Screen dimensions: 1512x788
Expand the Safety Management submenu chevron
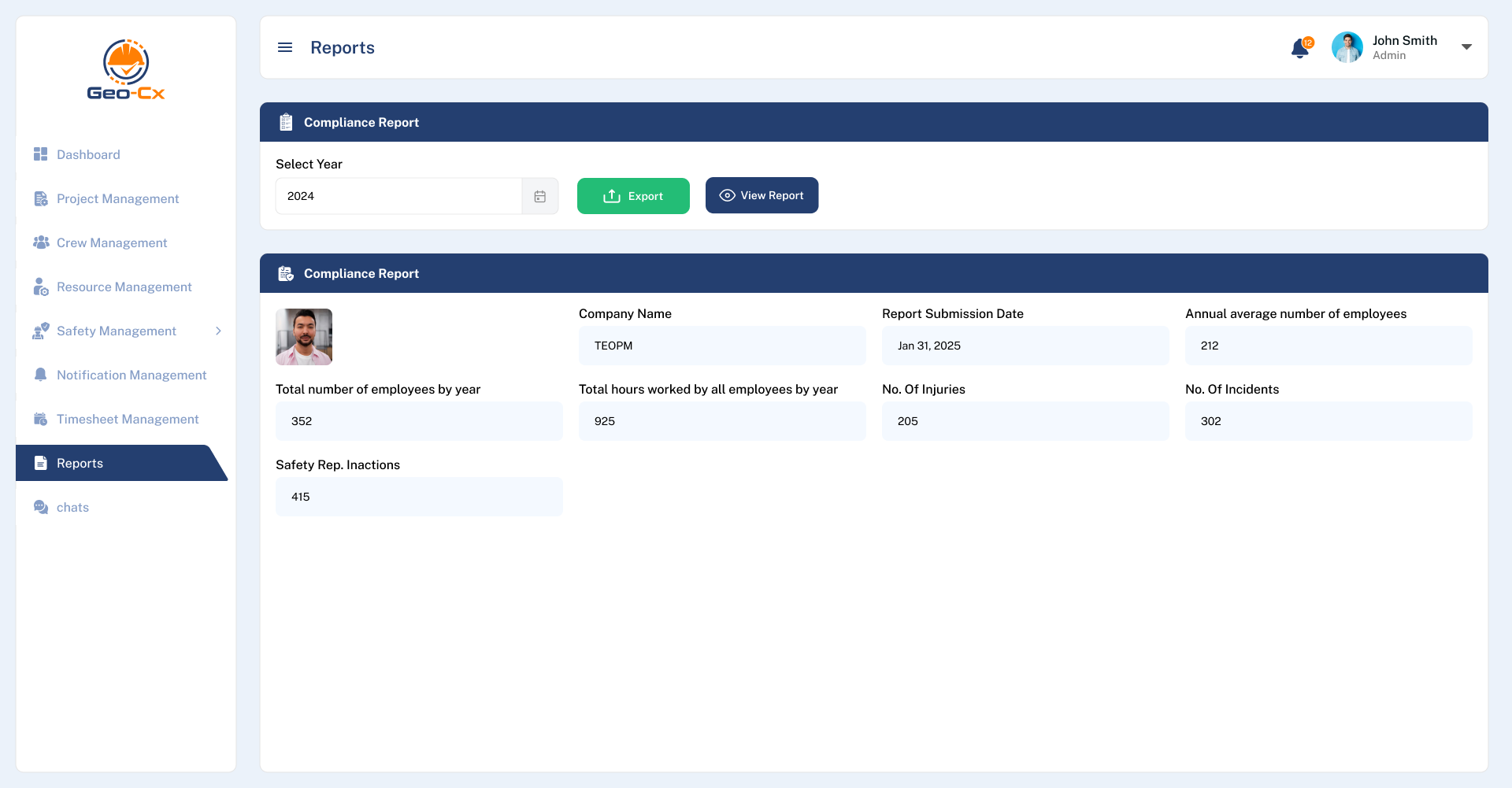click(218, 331)
